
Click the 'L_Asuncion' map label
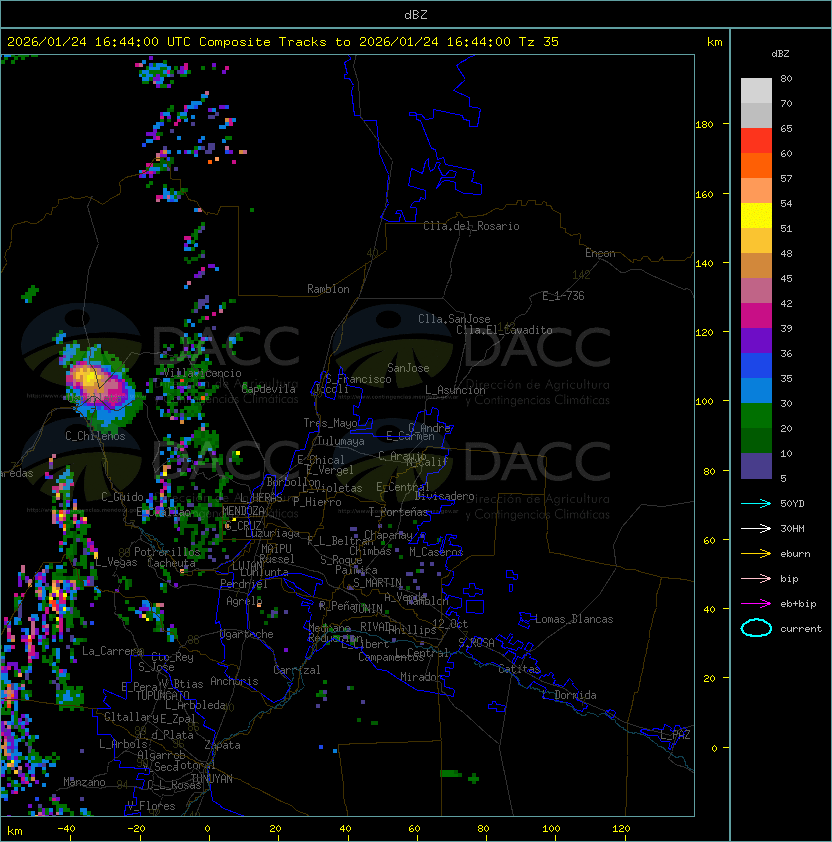point(455,390)
